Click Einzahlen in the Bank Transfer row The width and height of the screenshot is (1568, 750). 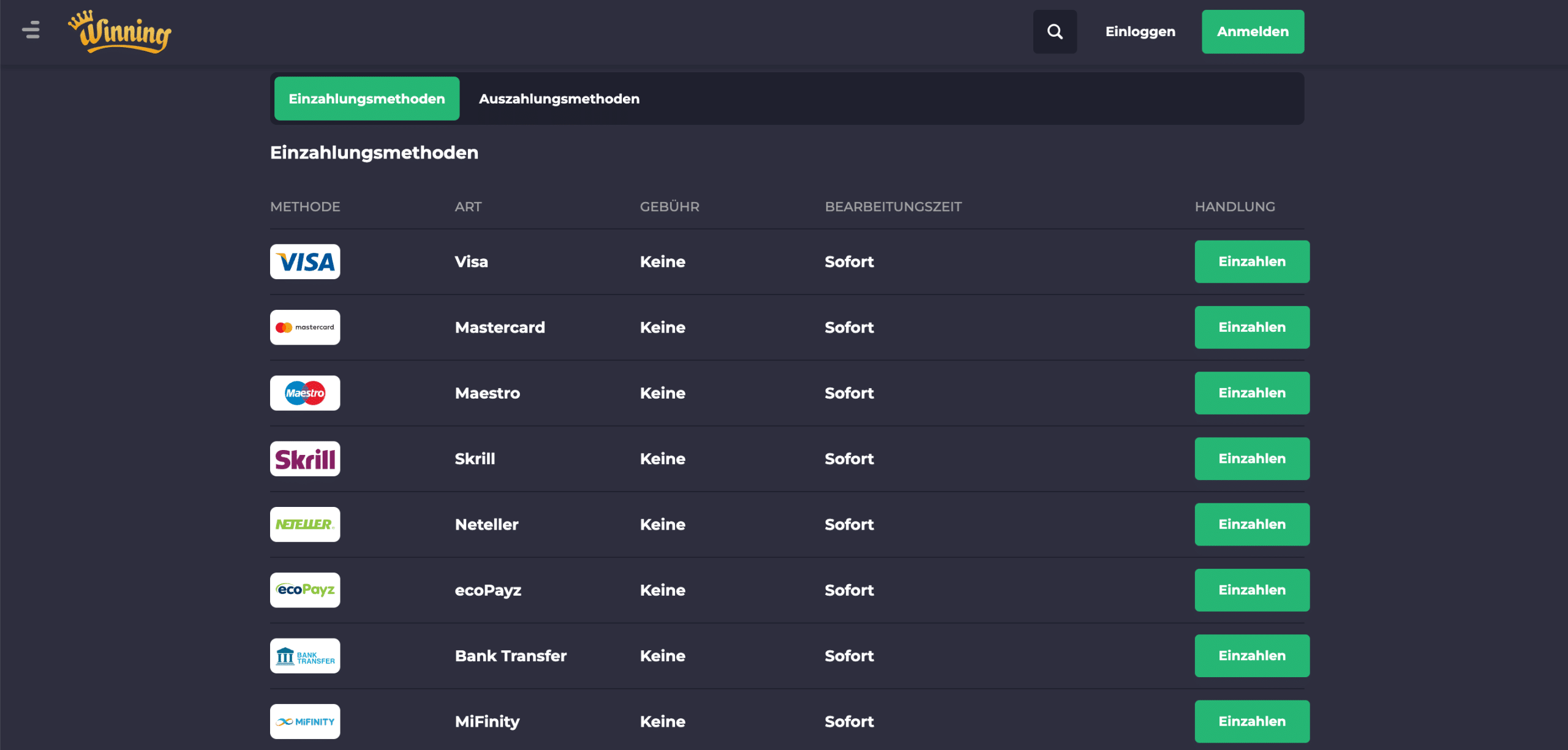1252,656
